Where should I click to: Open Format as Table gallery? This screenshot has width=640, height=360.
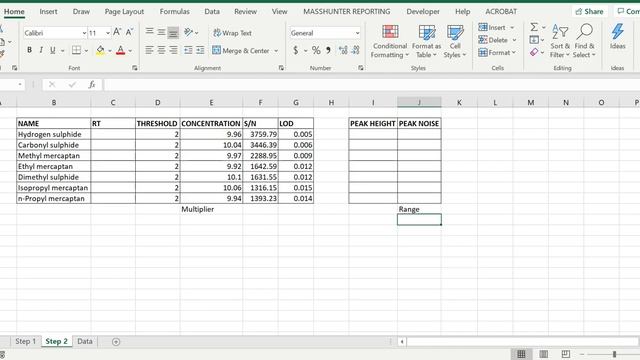click(427, 41)
